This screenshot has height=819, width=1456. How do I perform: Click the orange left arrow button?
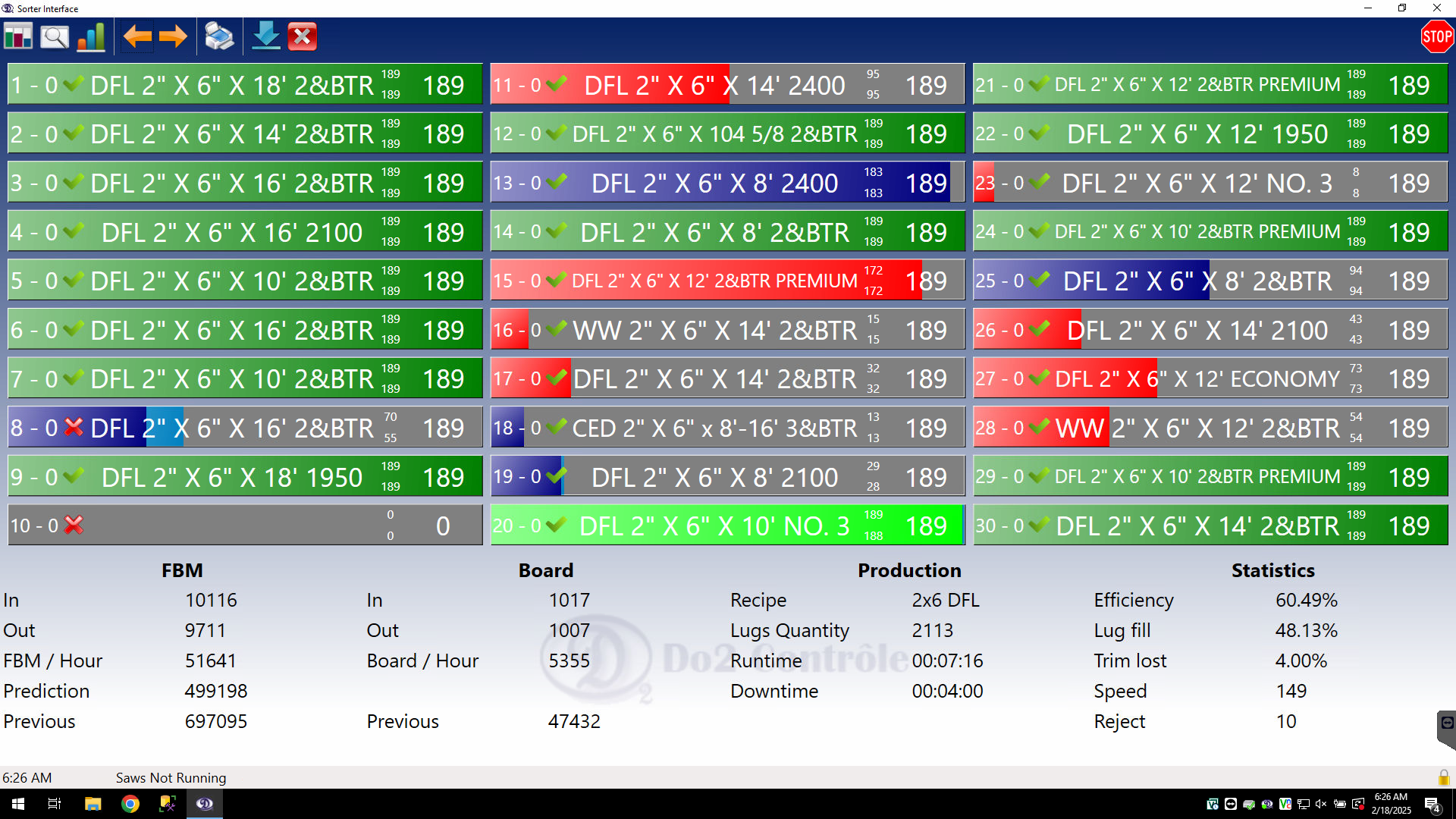pos(137,36)
